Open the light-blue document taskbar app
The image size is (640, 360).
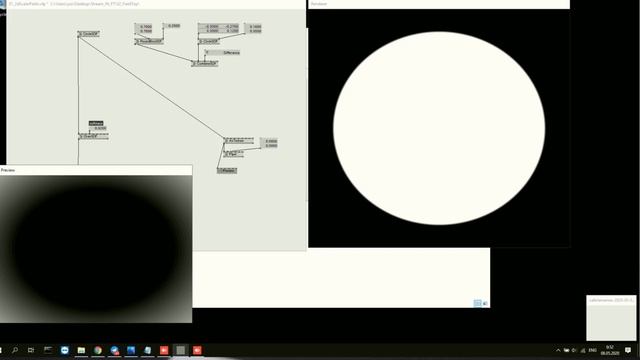pyautogui.click(x=147, y=350)
